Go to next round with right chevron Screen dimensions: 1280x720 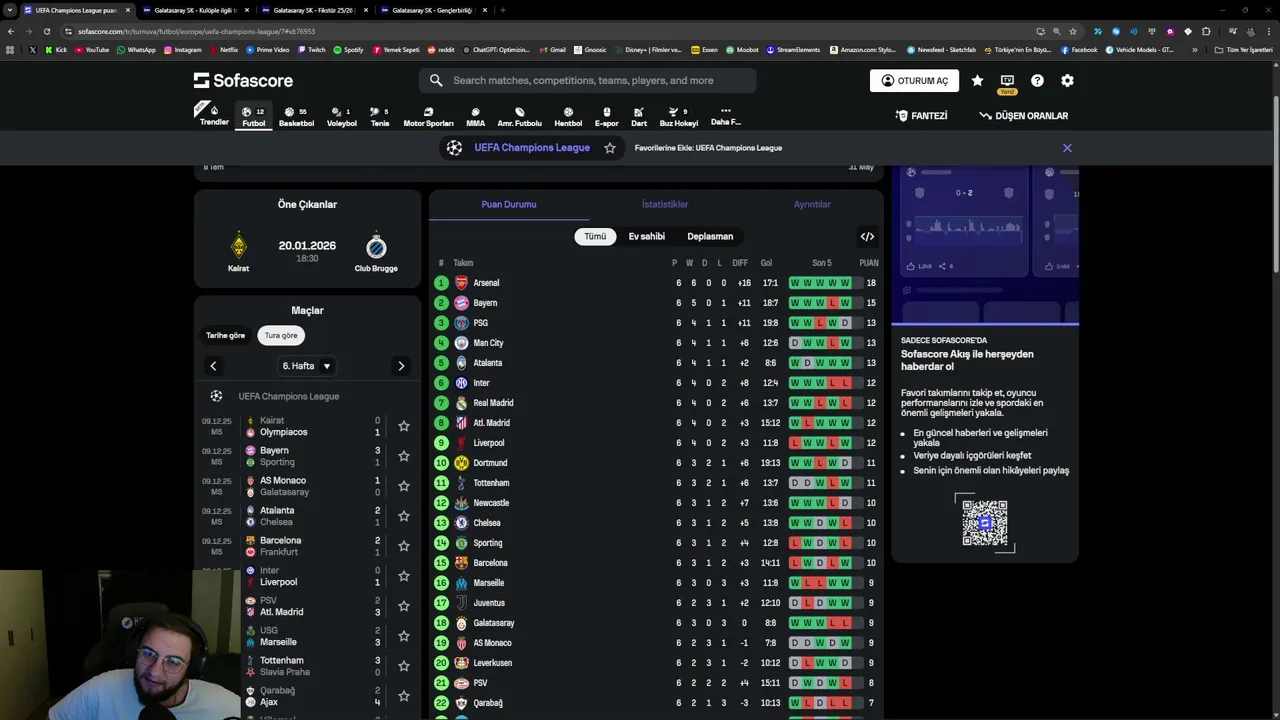pos(401,366)
